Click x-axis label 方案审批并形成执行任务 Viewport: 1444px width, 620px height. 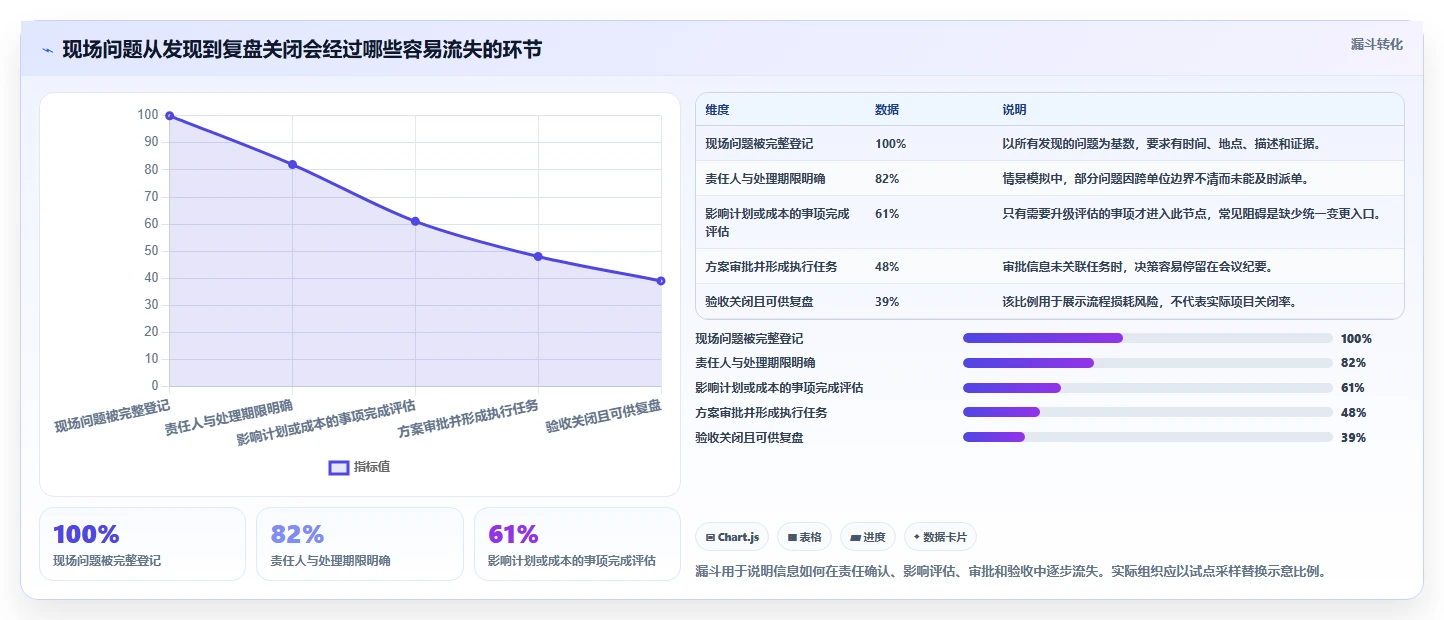pyautogui.click(x=468, y=418)
